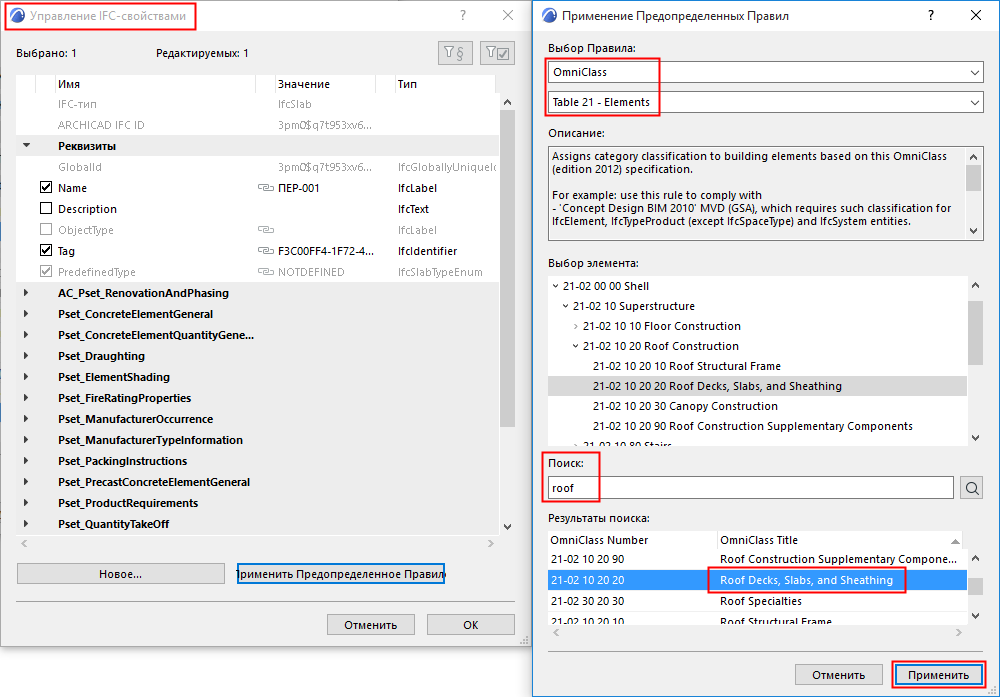Click the Новое... button

click(121, 574)
